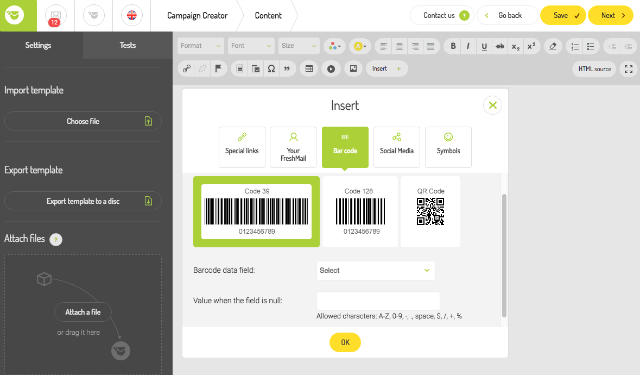Open the inbox notifications icon with badge
The image size is (640, 375).
(56, 16)
